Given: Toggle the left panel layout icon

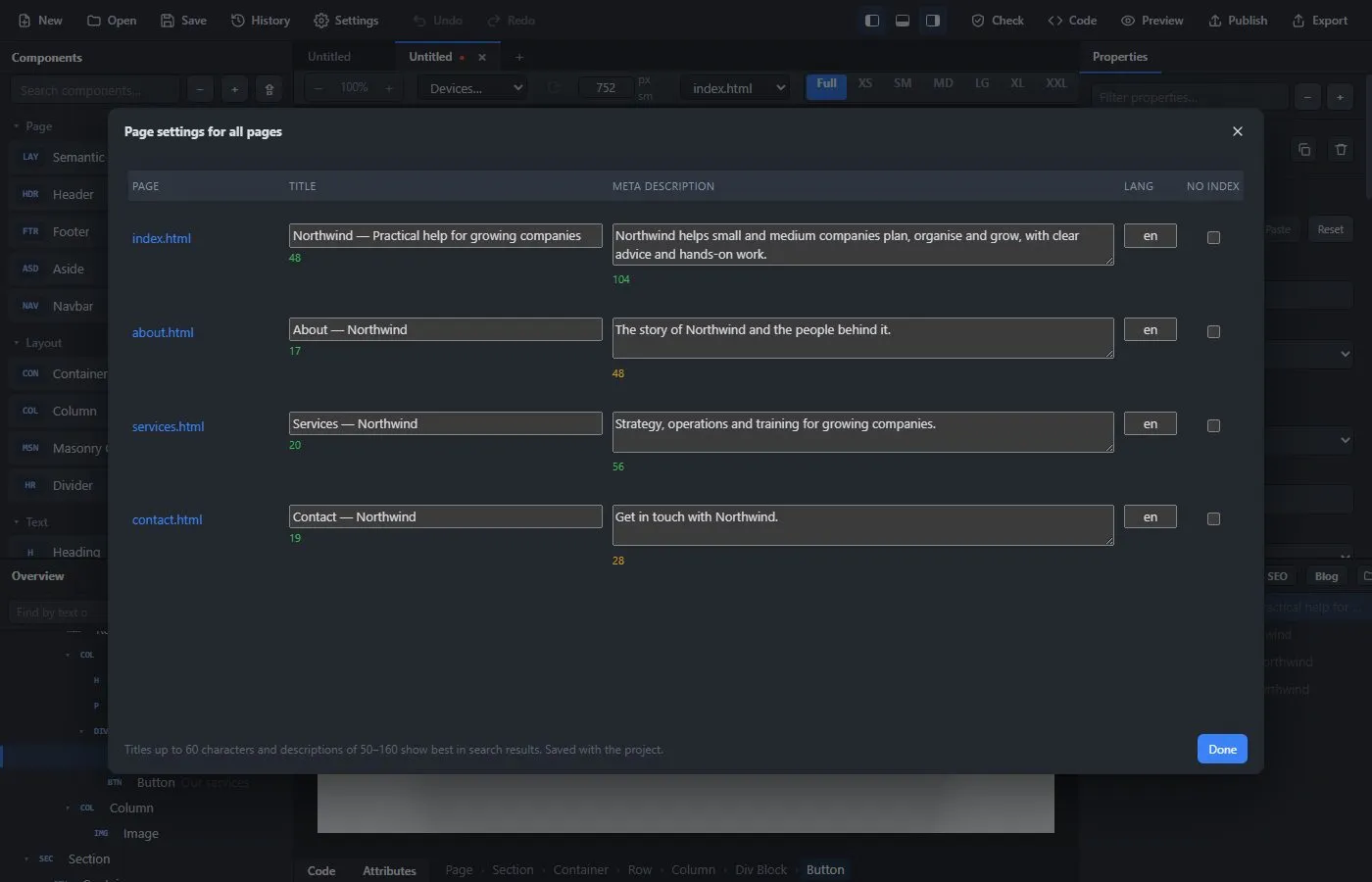Looking at the screenshot, I should (x=871, y=21).
